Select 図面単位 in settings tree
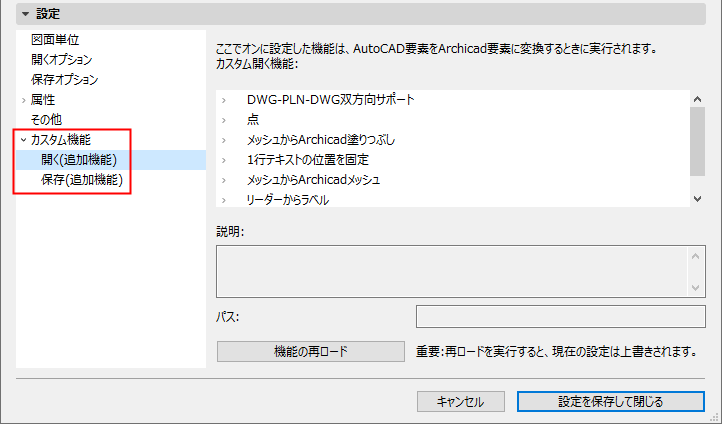722x424 pixels. click(x=55, y=40)
